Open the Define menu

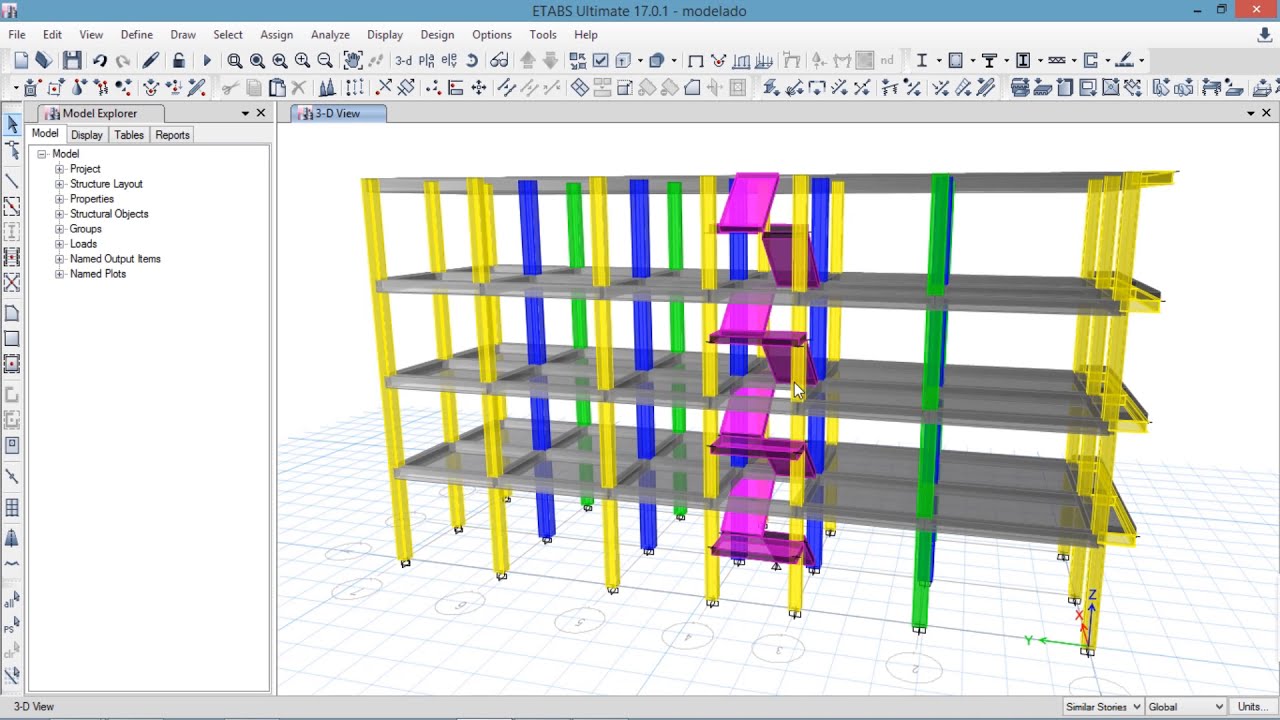137,34
